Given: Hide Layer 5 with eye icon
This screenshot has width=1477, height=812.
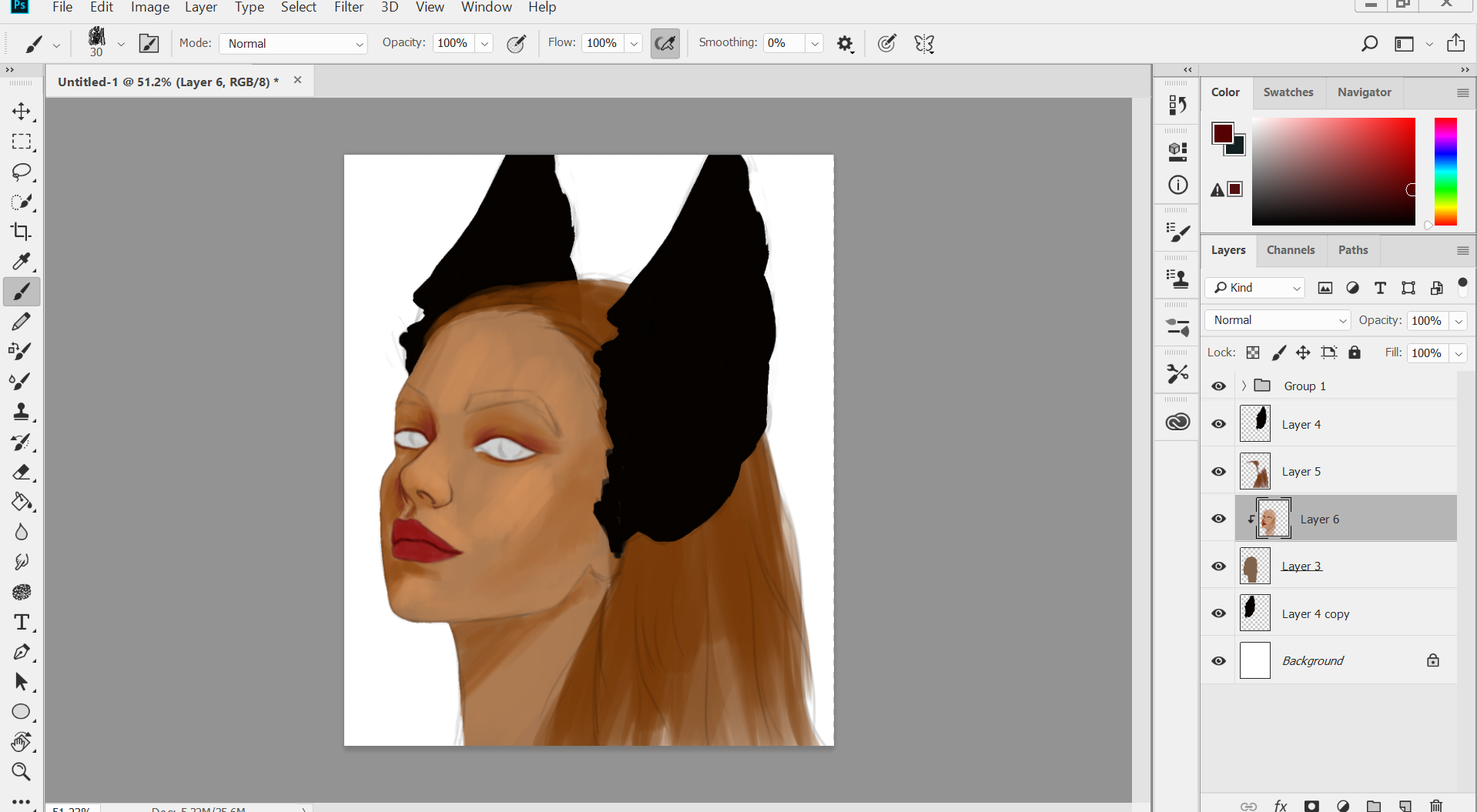Looking at the screenshot, I should (1218, 472).
